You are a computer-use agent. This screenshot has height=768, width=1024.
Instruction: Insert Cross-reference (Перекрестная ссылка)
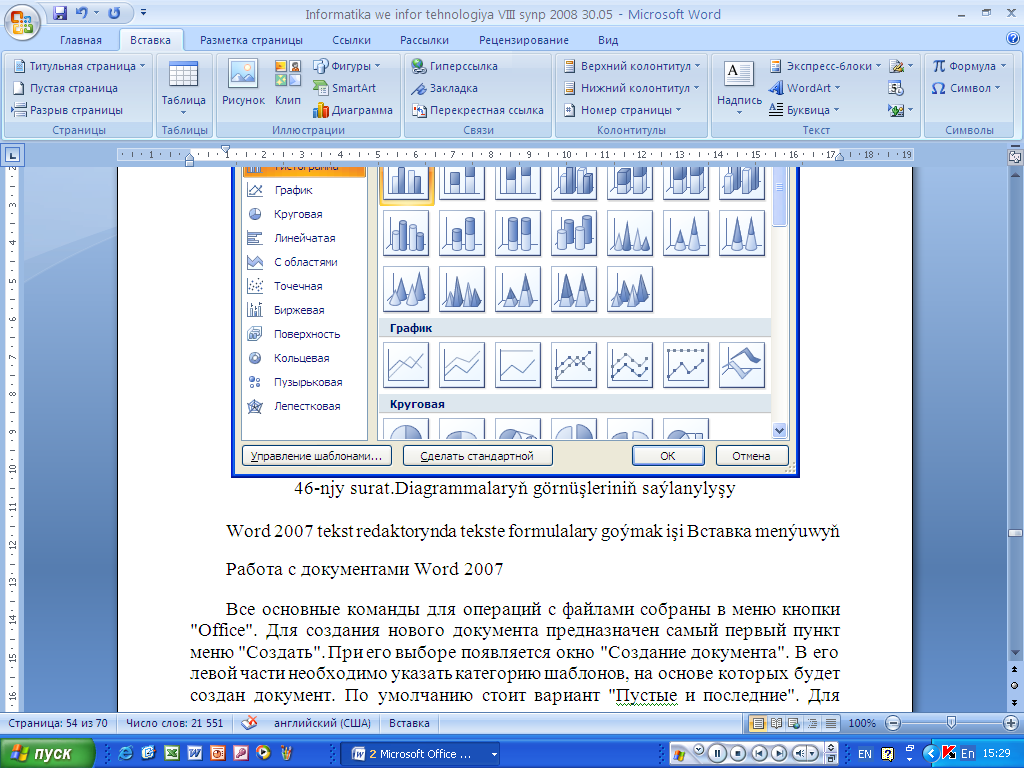tap(477, 110)
